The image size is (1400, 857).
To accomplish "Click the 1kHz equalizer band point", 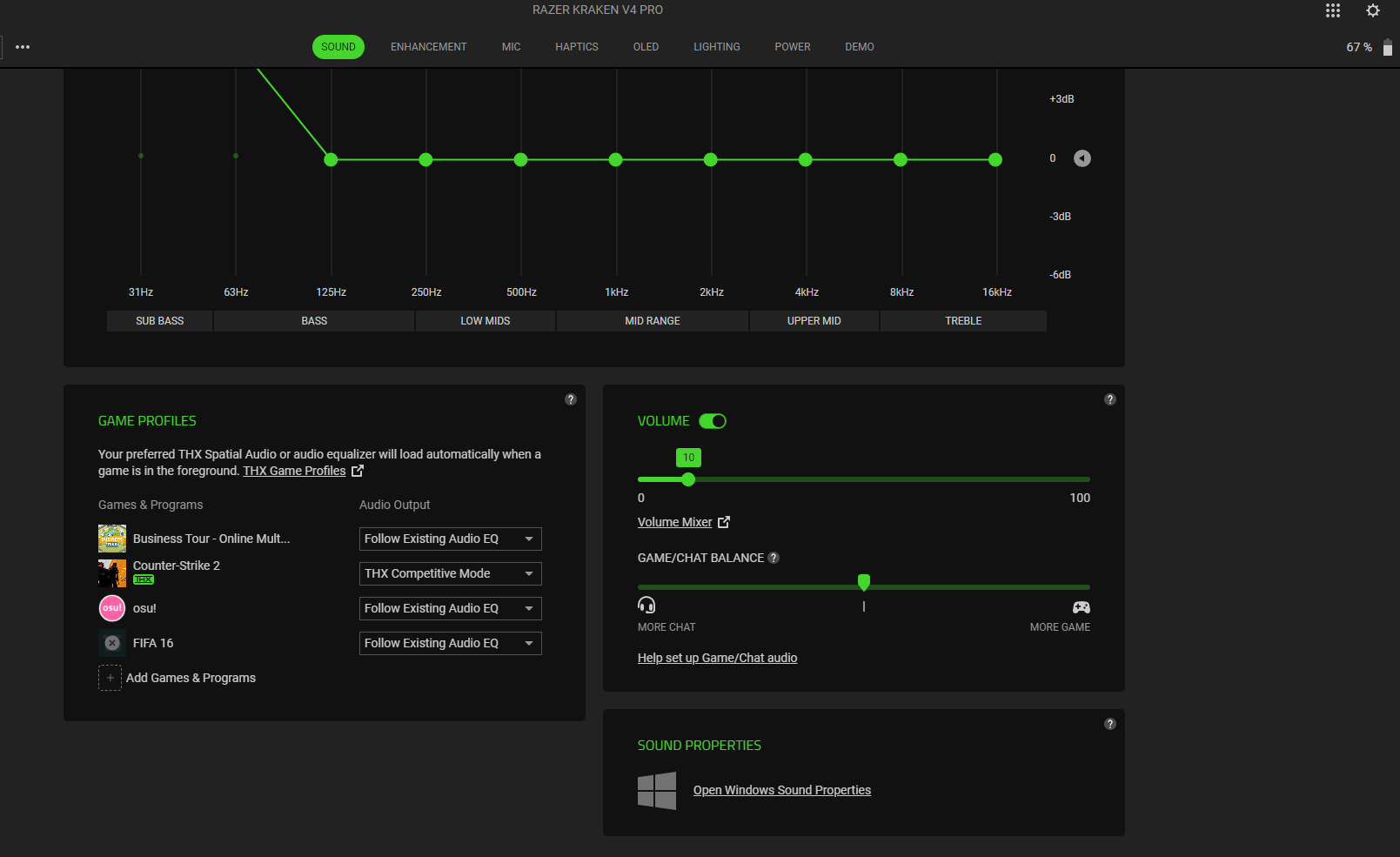I will (x=616, y=159).
